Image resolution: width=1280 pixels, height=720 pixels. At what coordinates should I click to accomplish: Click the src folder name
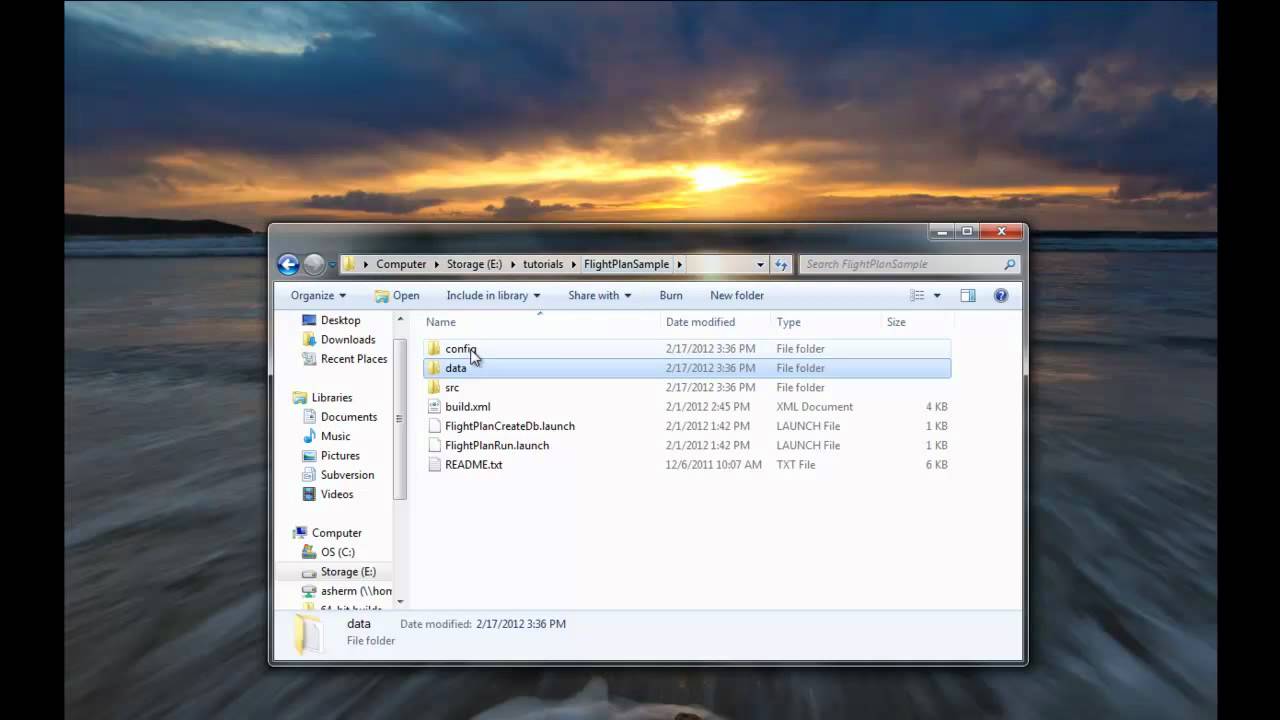click(452, 388)
